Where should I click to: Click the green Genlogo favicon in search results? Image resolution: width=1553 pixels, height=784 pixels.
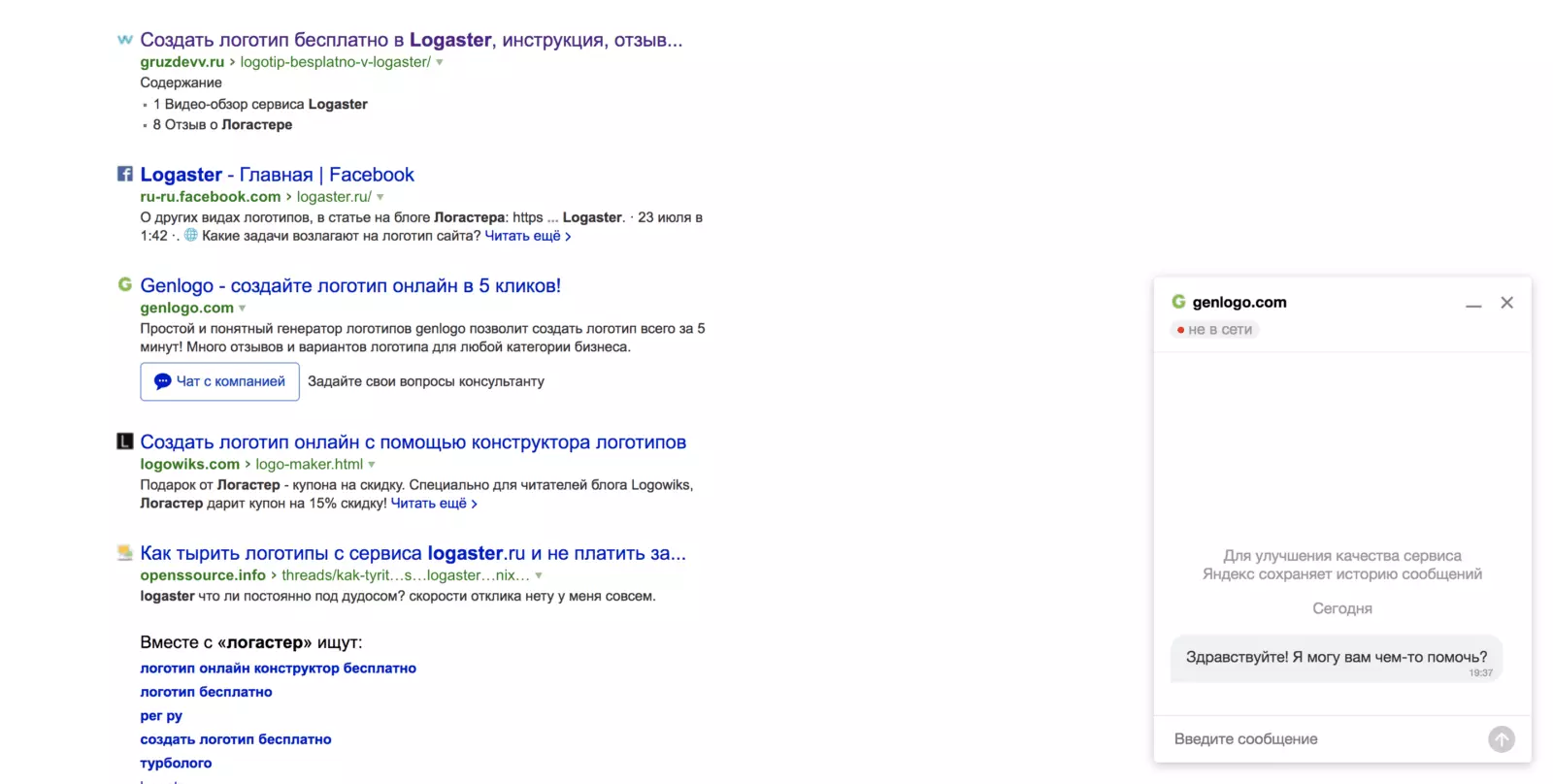click(124, 284)
